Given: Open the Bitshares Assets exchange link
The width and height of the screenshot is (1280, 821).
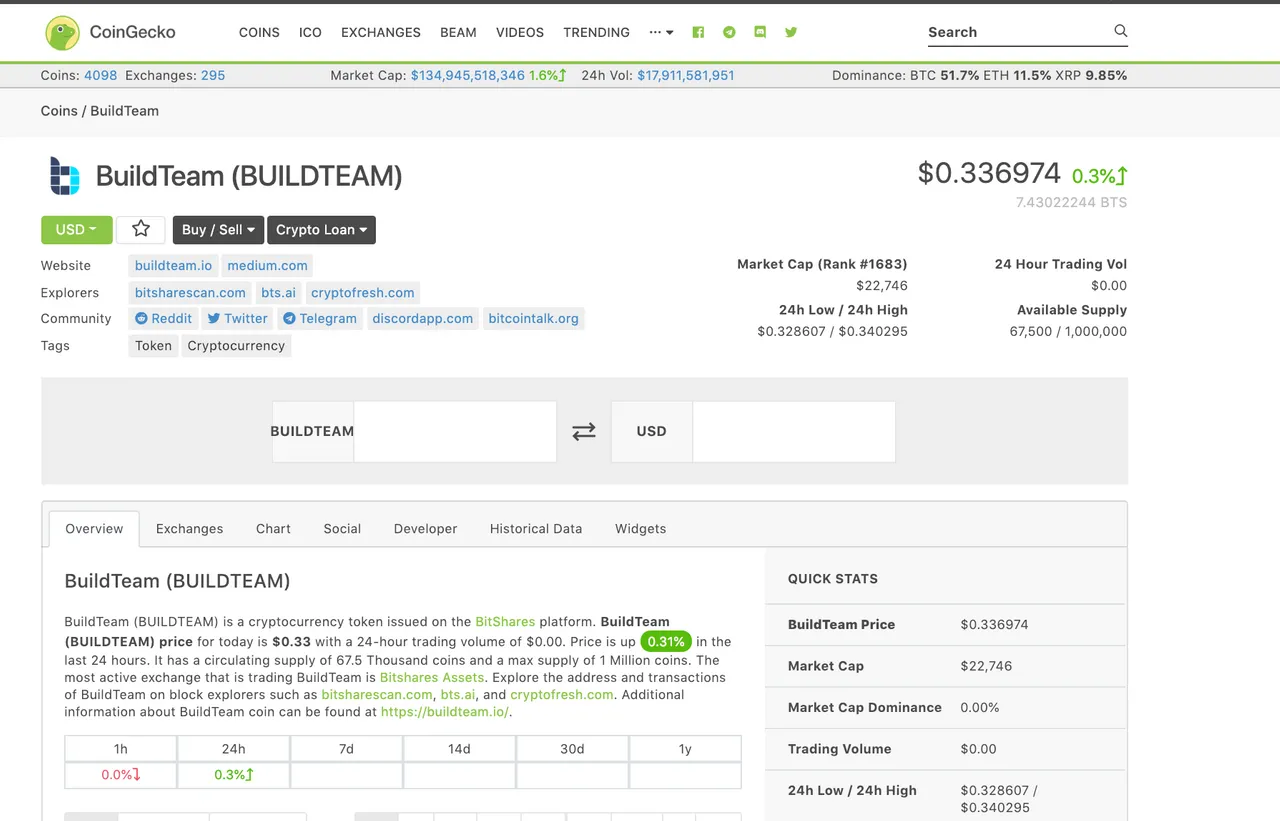Looking at the screenshot, I should 432,677.
